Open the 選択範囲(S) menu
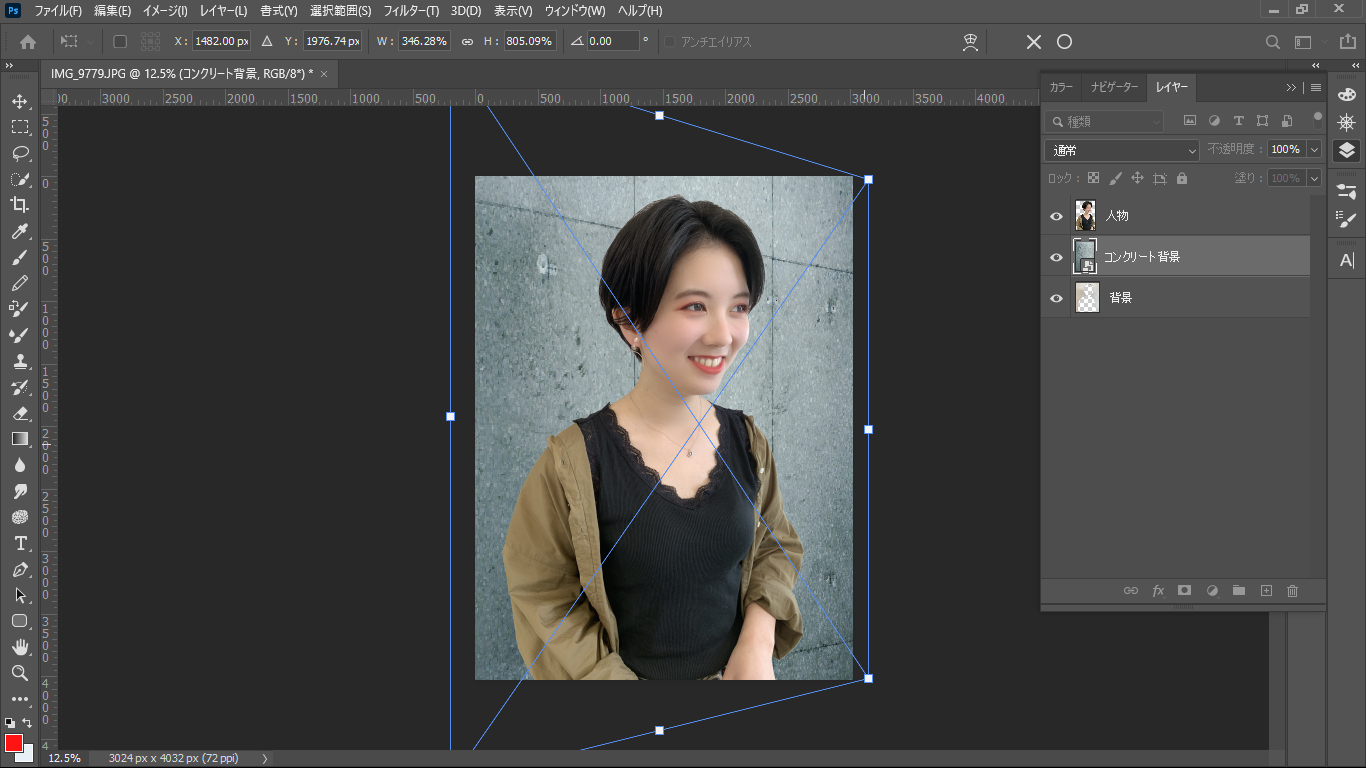The image size is (1366, 768). point(340,11)
